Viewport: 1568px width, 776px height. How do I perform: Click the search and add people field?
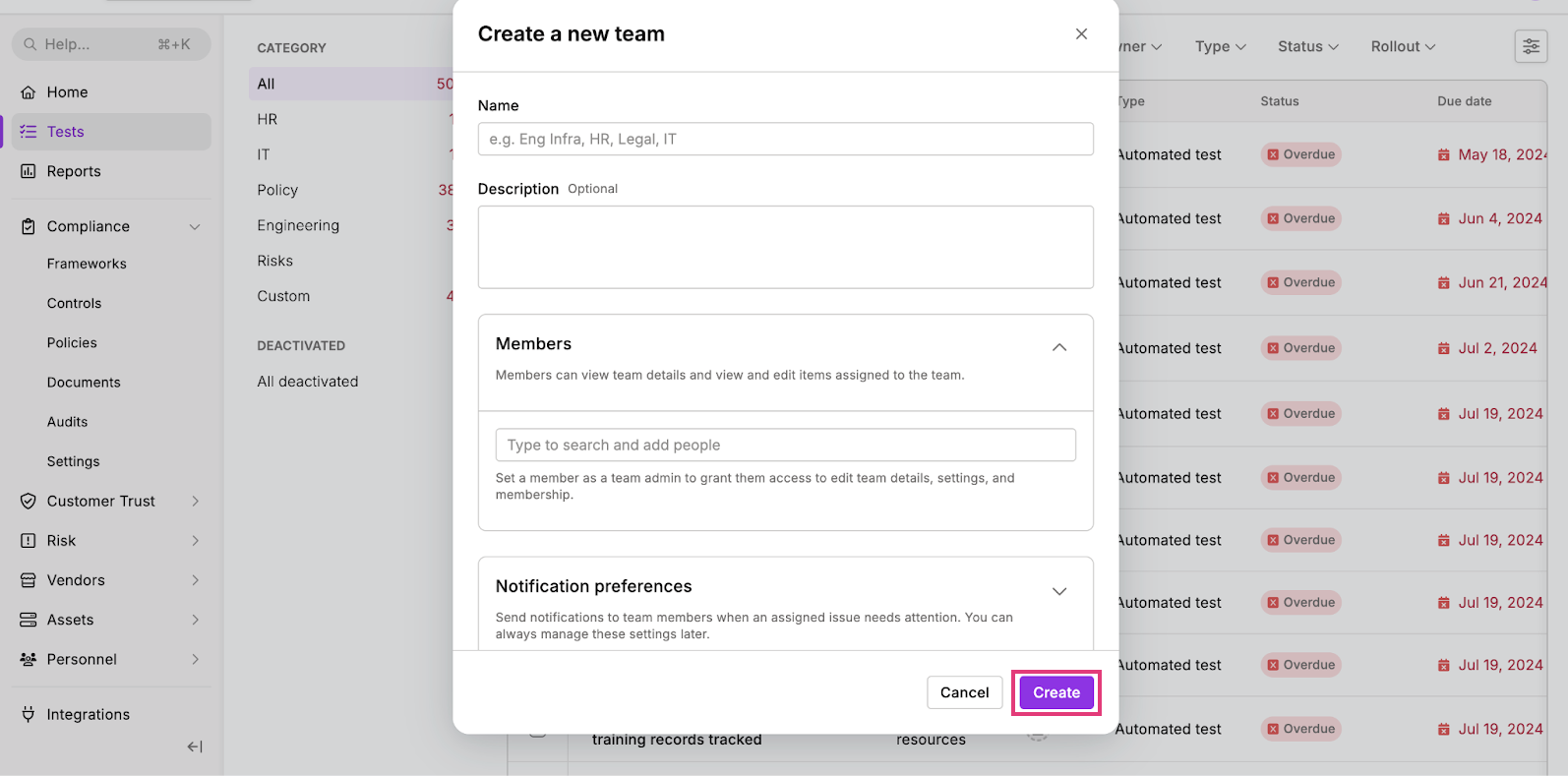(x=785, y=445)
